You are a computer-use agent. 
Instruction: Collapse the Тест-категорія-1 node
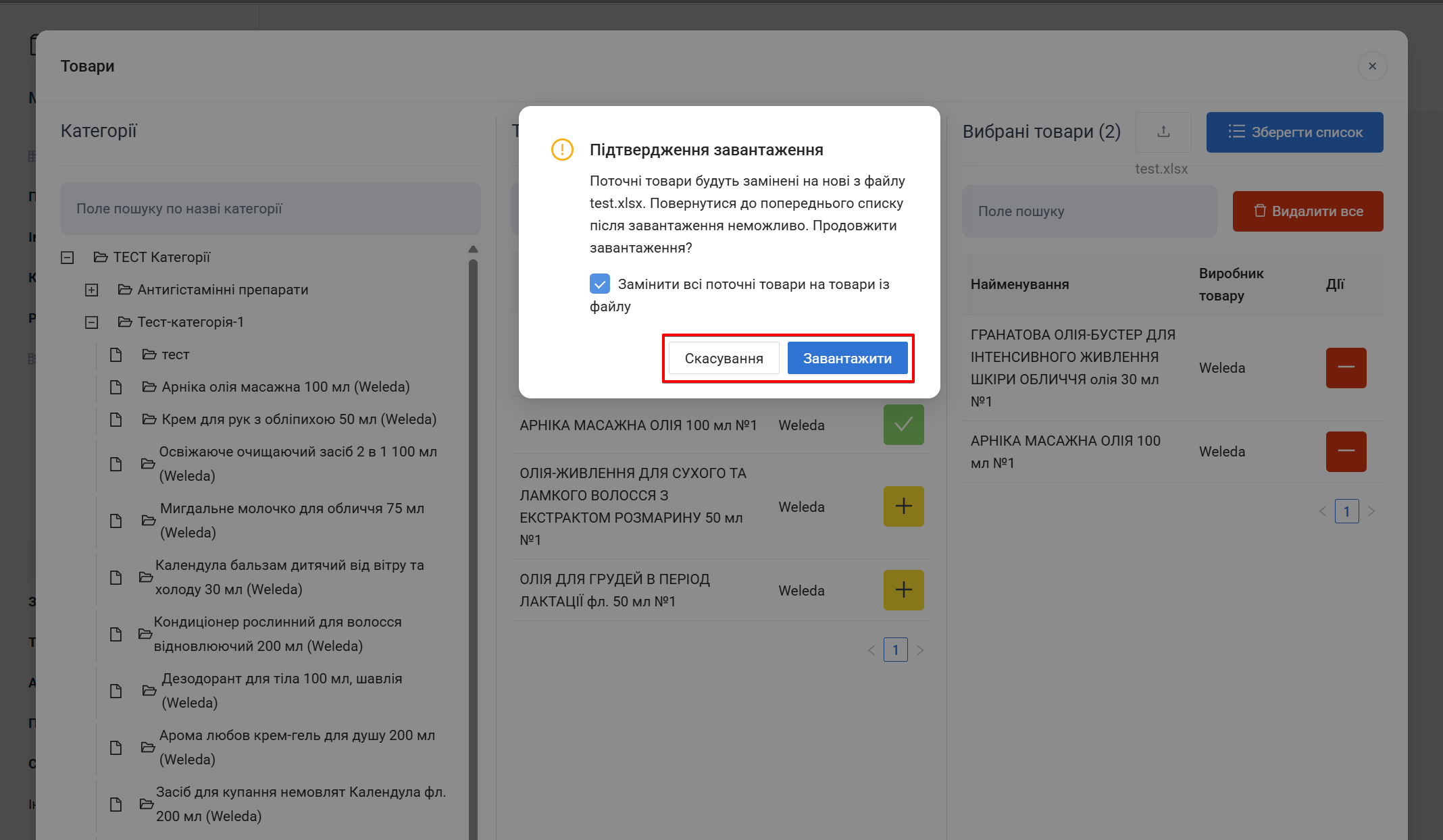[x=91, y=322]
